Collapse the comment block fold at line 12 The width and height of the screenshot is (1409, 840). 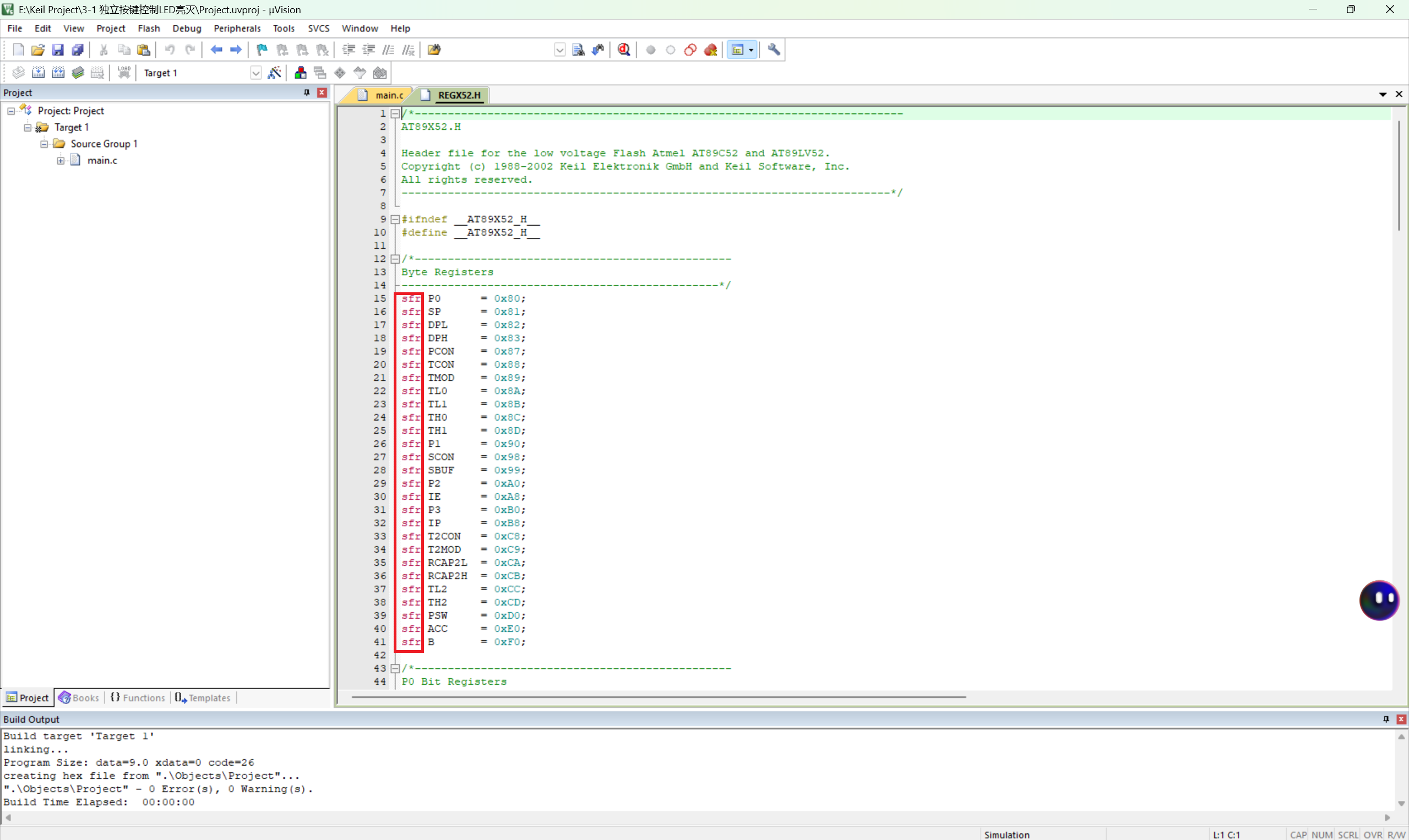[x=395, y=259]
